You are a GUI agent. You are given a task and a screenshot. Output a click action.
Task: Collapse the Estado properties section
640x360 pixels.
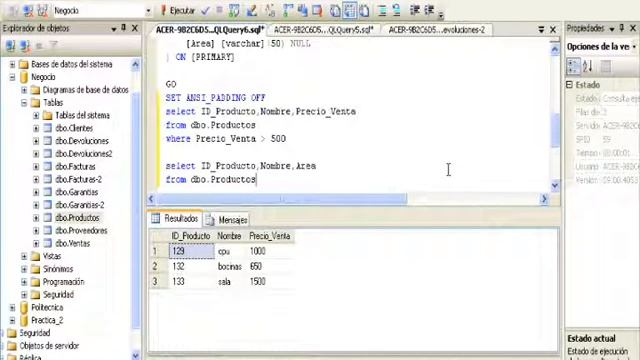[570, 84]
